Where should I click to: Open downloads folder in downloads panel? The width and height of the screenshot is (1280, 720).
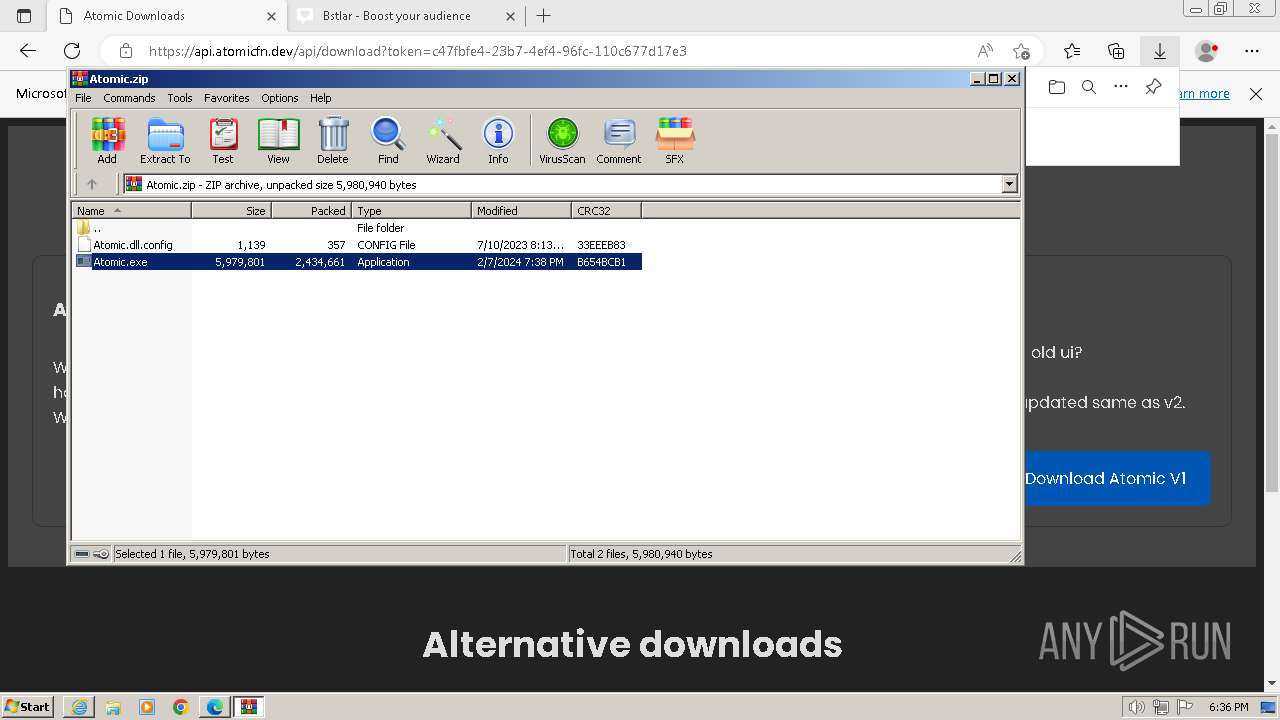click(1057, 87)
